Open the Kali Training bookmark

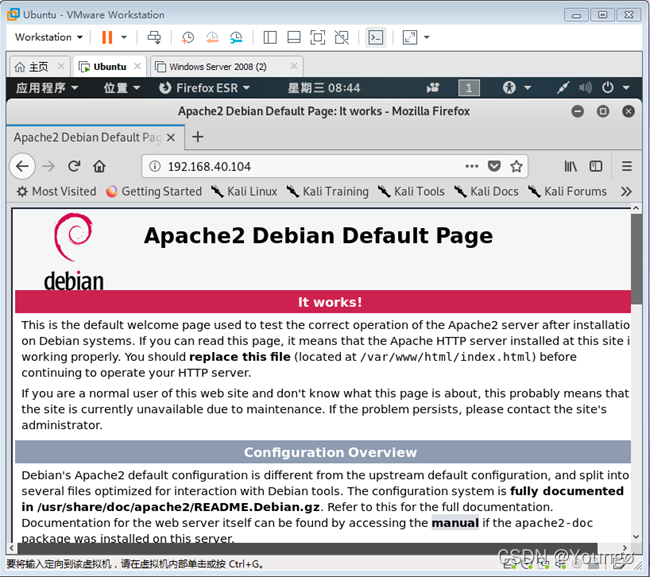pyautogui.click(x=327, y=192)
